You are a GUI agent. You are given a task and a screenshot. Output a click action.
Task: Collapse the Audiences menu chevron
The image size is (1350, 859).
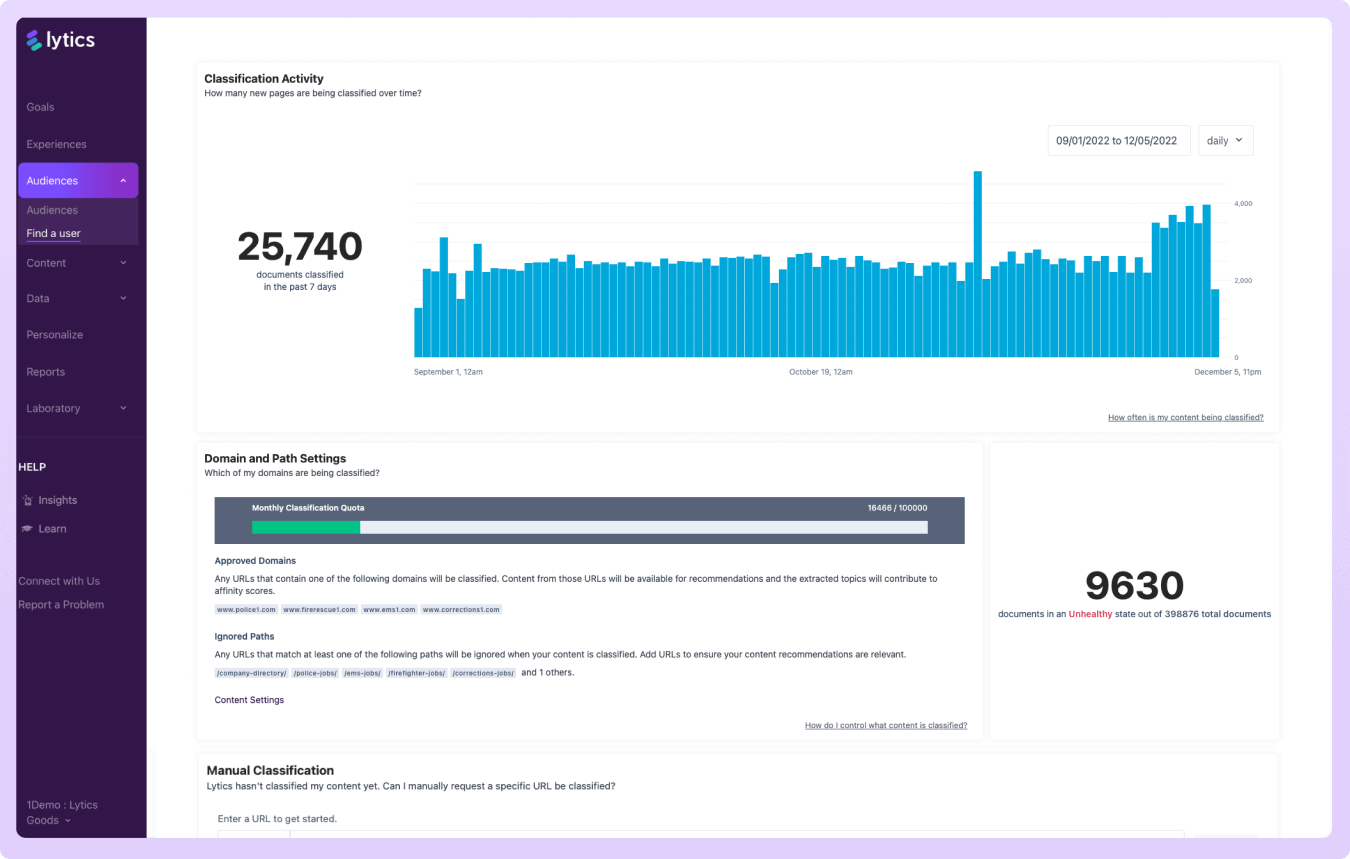click(123, 181)
